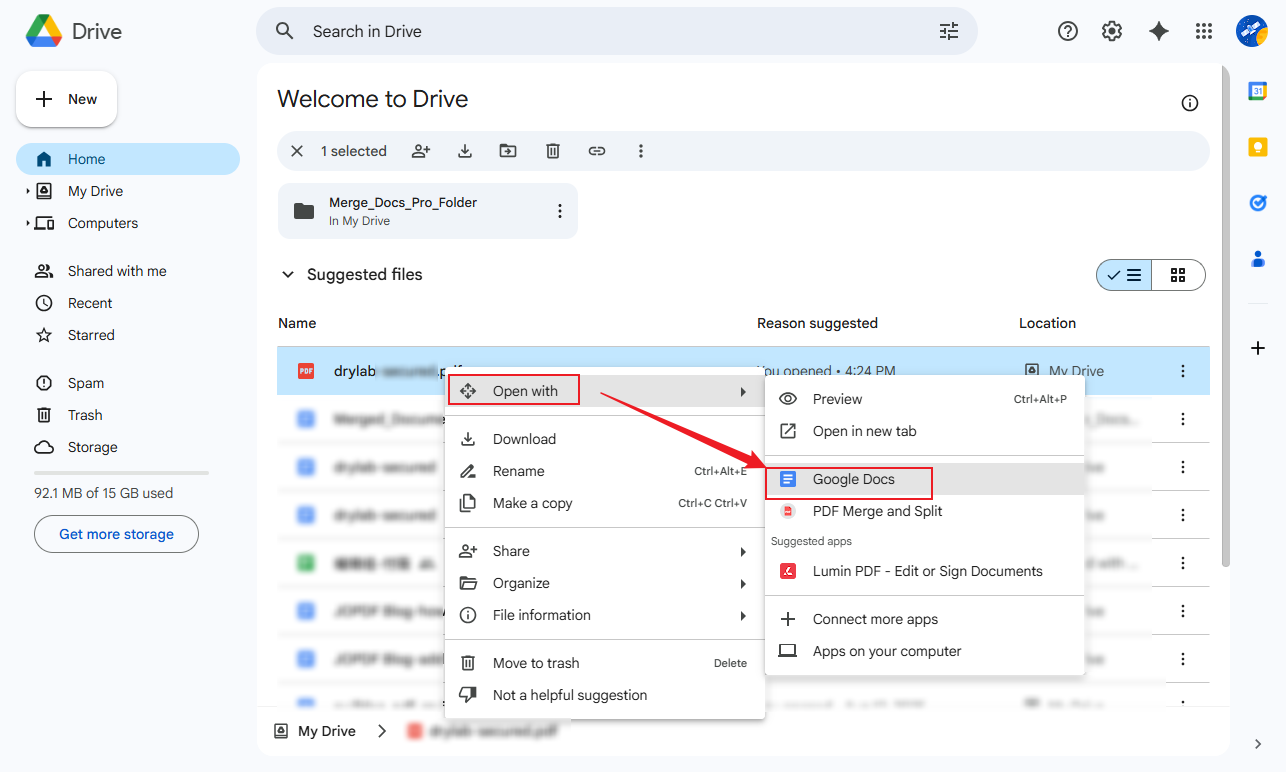Open the Settings gear icon
The image size is (1286, 772).
pyautogui.click(x=1112, y=31)
